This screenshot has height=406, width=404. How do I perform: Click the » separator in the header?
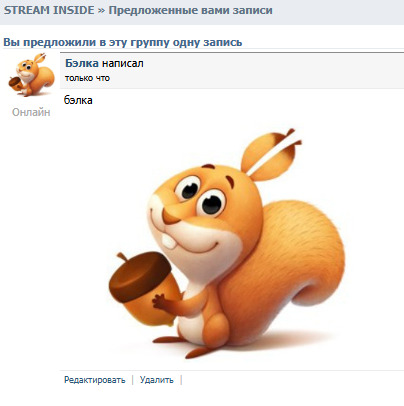click(101, 11)
